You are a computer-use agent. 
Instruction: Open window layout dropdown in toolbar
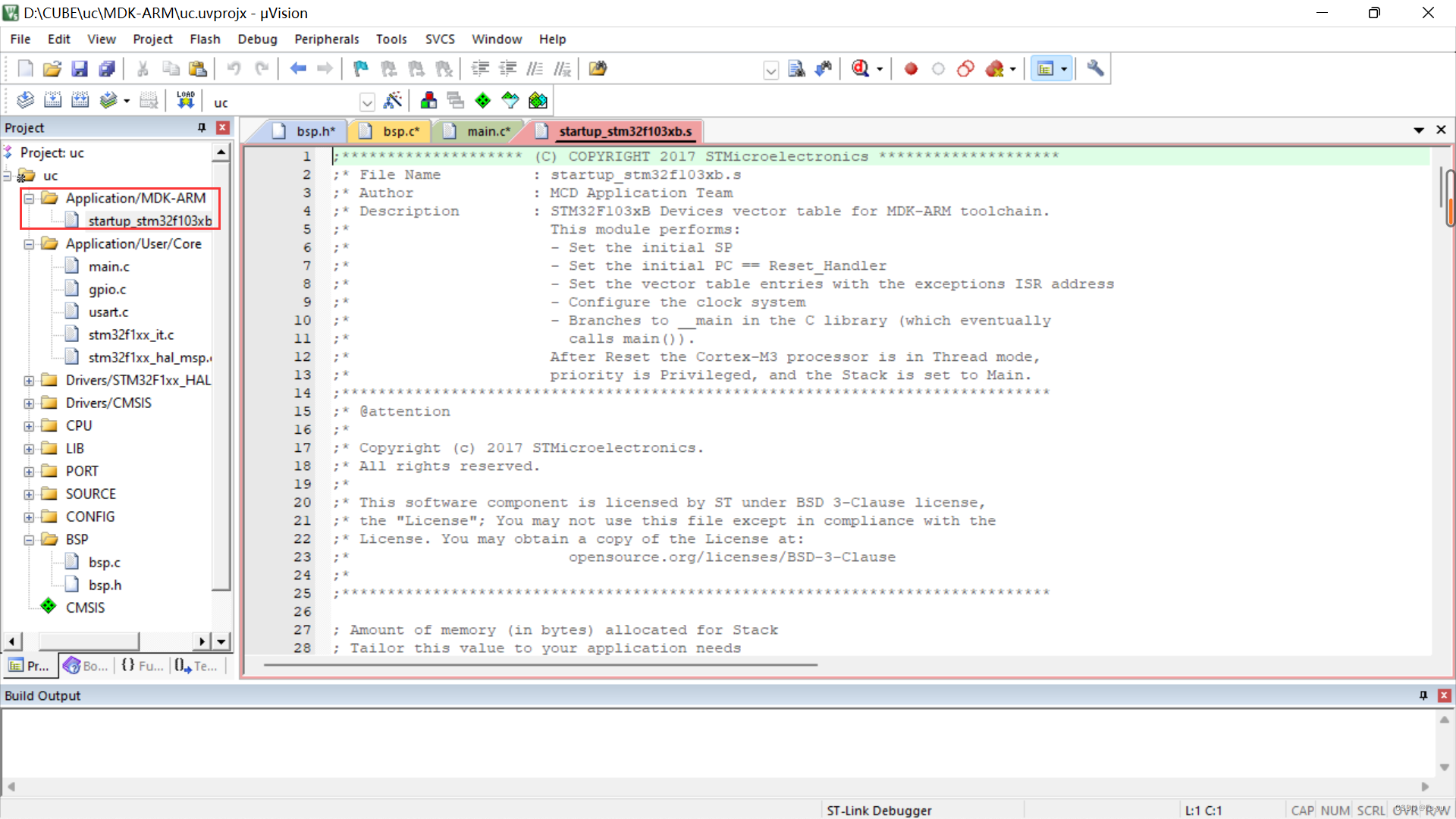1064,69
